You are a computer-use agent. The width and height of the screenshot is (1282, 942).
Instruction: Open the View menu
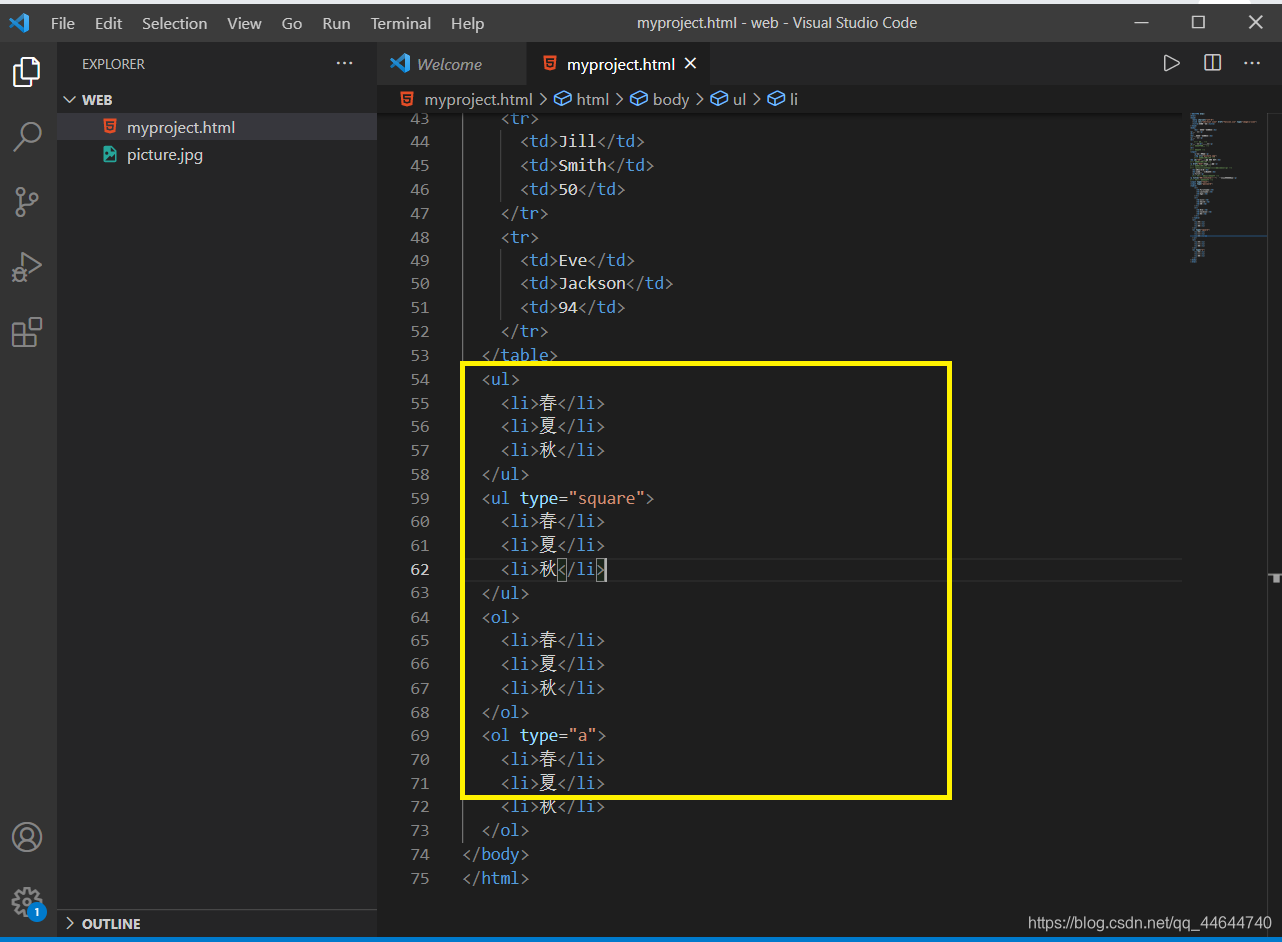(244, 23)
